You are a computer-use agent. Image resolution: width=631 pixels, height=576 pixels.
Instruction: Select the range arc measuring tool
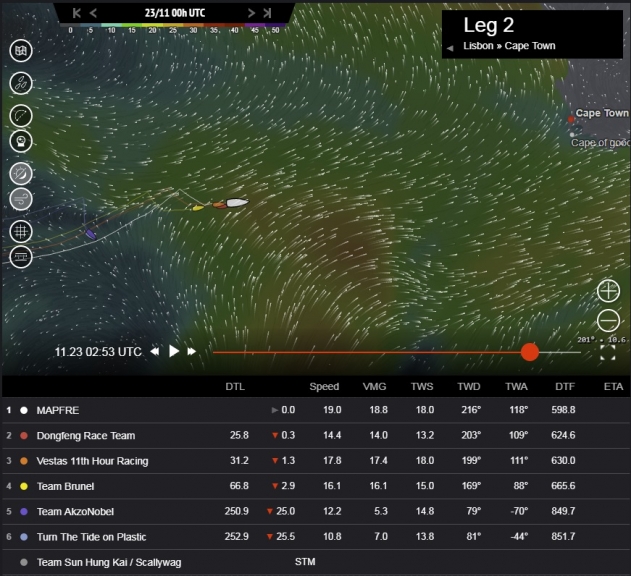[21, 116]
